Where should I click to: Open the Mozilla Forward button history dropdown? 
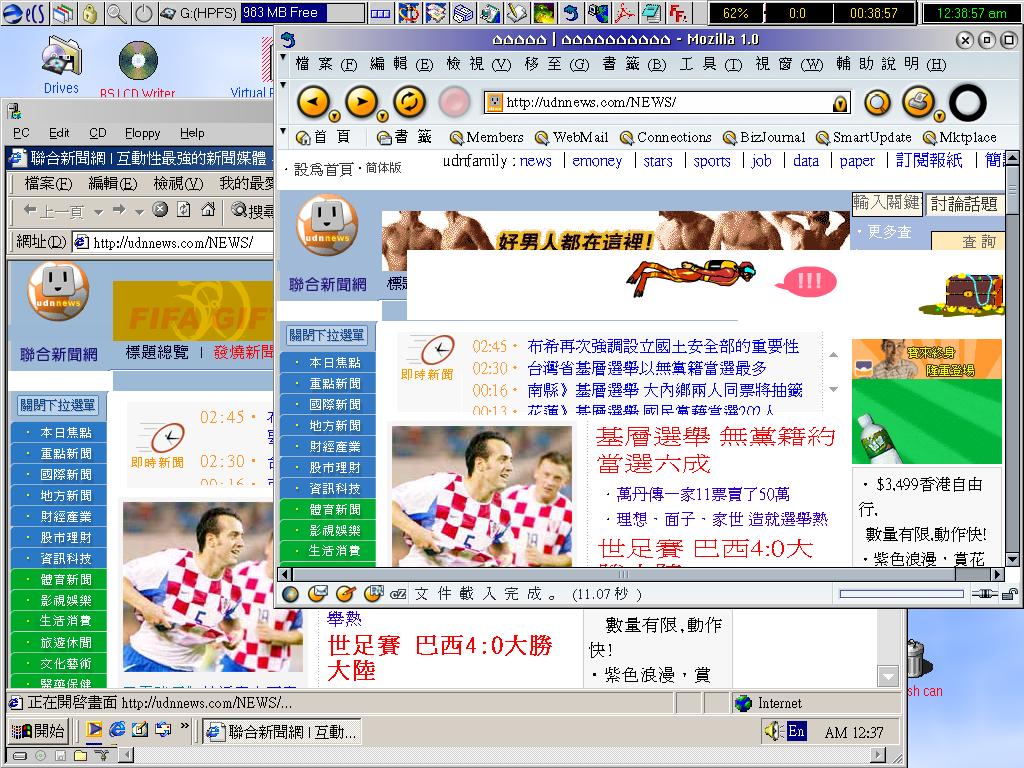tap(383, 116)
